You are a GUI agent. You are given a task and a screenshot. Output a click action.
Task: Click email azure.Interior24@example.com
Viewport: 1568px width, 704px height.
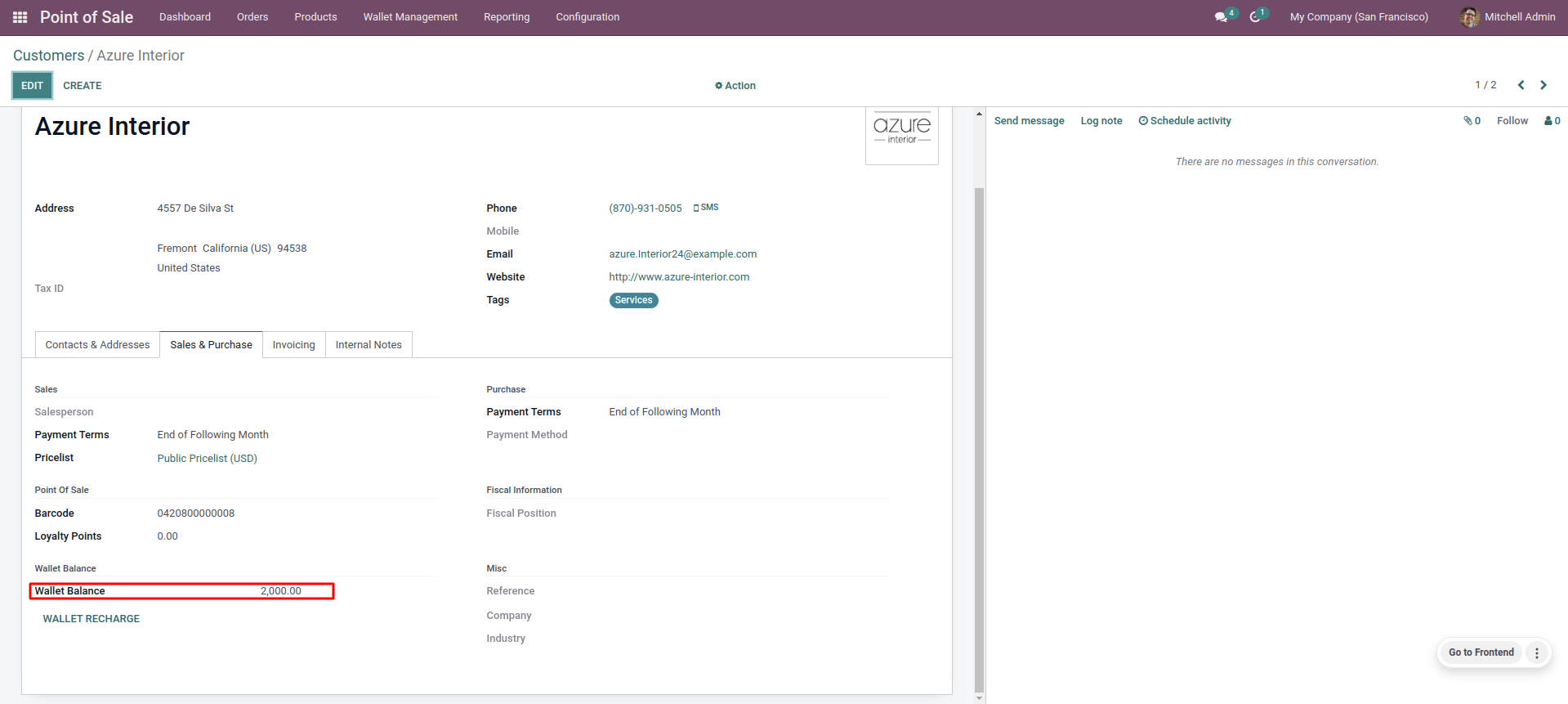[683, 254]
